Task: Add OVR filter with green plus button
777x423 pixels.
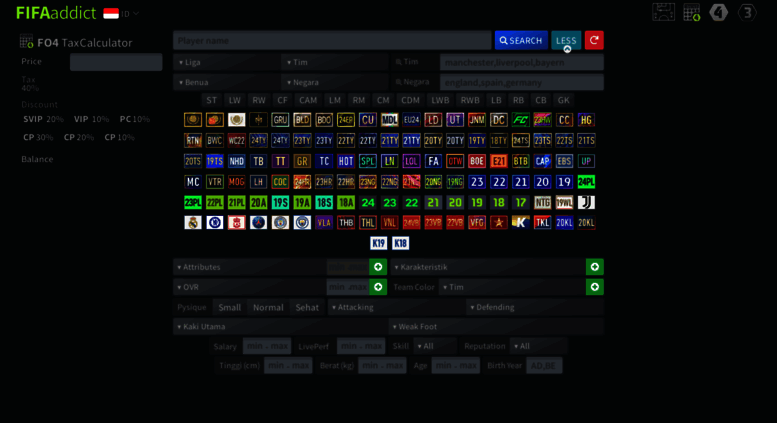Action: click(x=378, y=287)
